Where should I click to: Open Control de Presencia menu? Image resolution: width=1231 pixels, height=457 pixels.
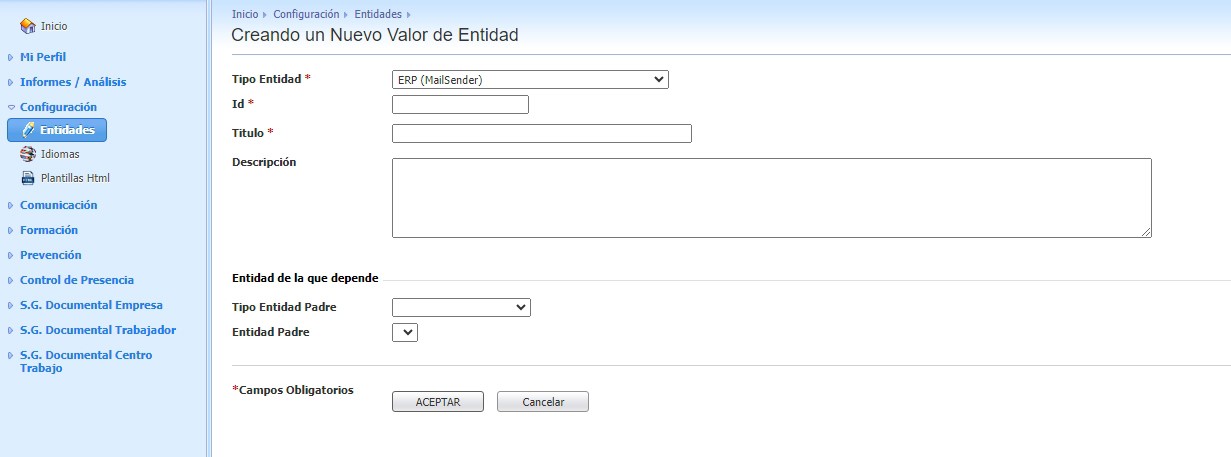[77, 280]
